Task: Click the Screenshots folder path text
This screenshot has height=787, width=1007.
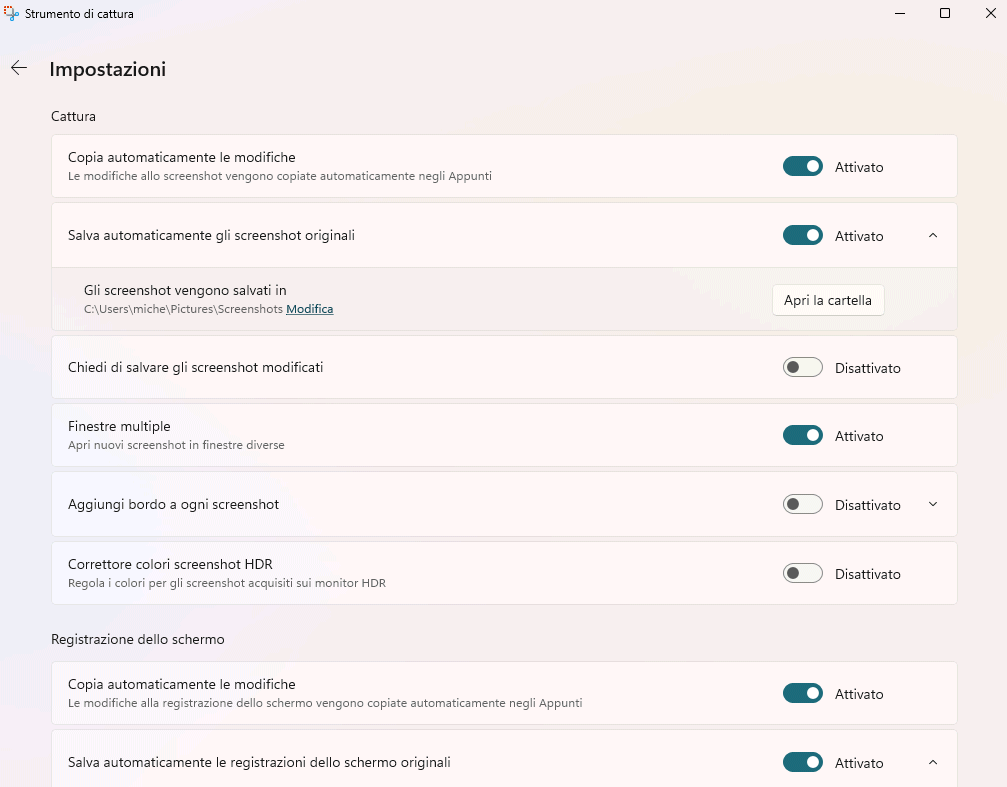Action: [x=184, y=310]
